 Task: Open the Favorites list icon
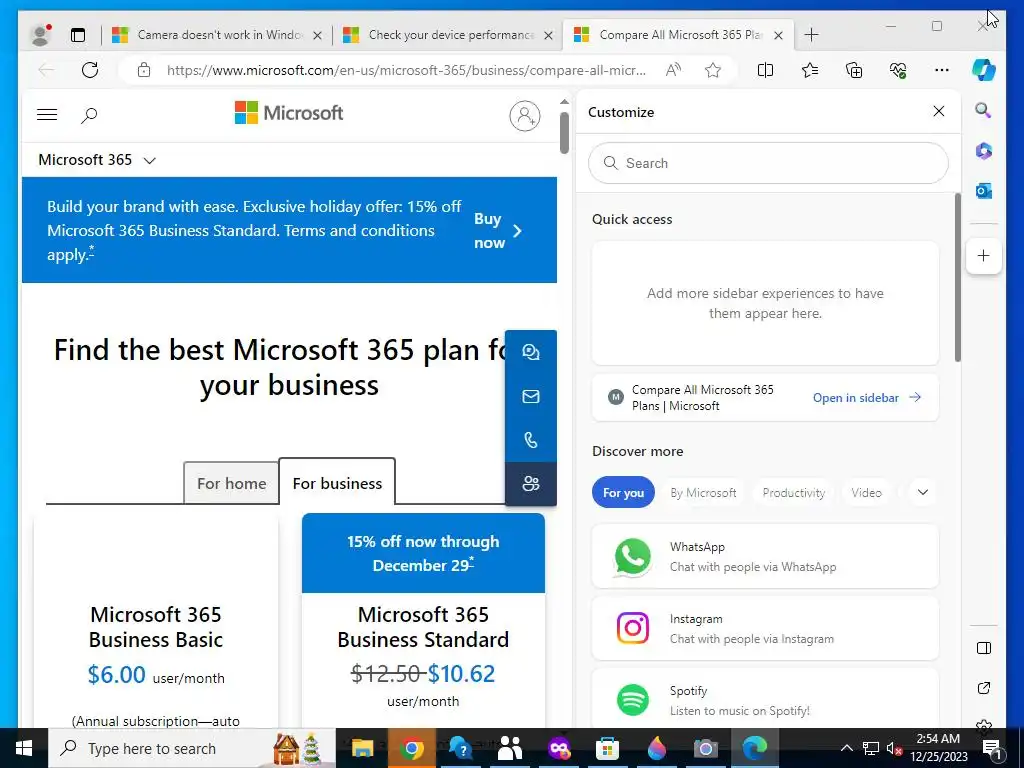[x=810, y=70]
